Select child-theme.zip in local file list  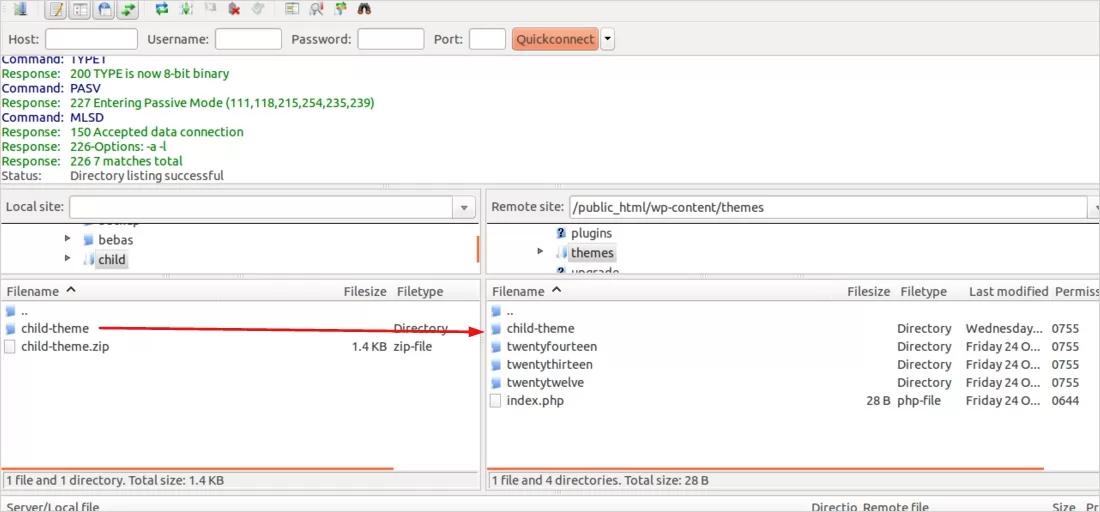coord(64,347)
